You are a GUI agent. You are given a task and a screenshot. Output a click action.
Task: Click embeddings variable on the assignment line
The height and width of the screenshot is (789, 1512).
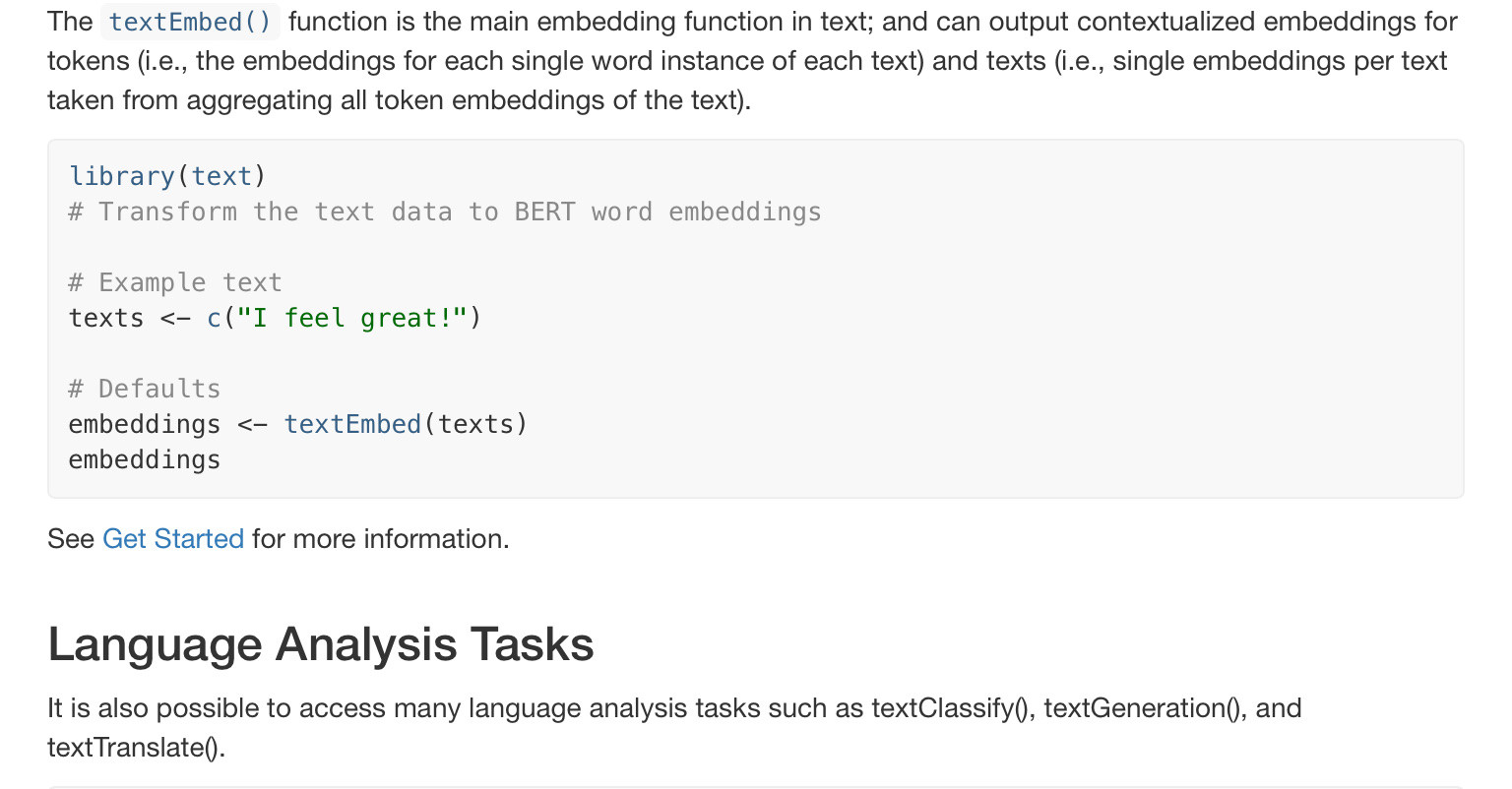145,424
